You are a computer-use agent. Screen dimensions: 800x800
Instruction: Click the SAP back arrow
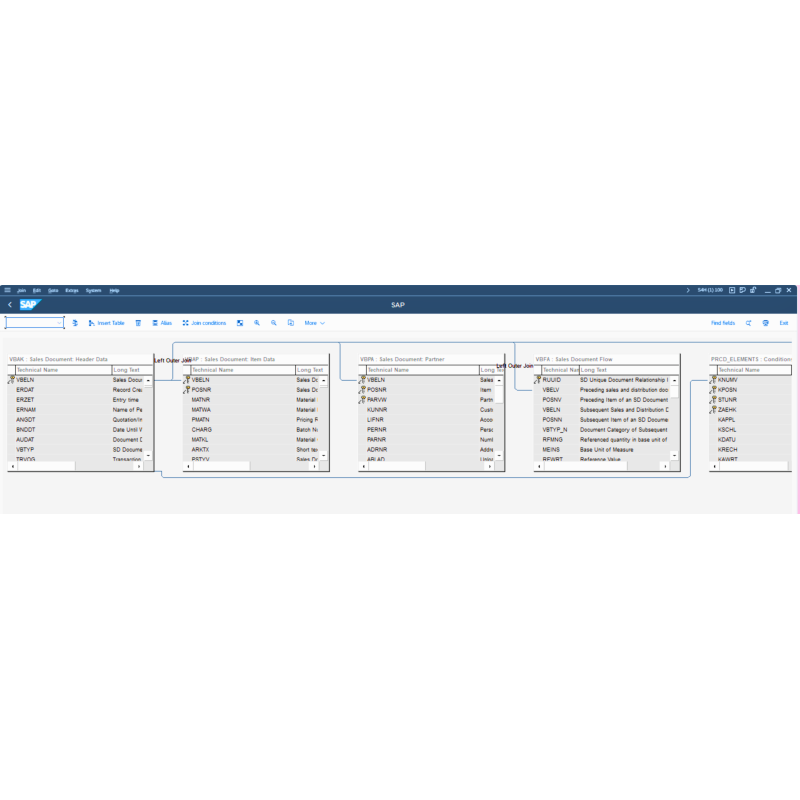9,305
